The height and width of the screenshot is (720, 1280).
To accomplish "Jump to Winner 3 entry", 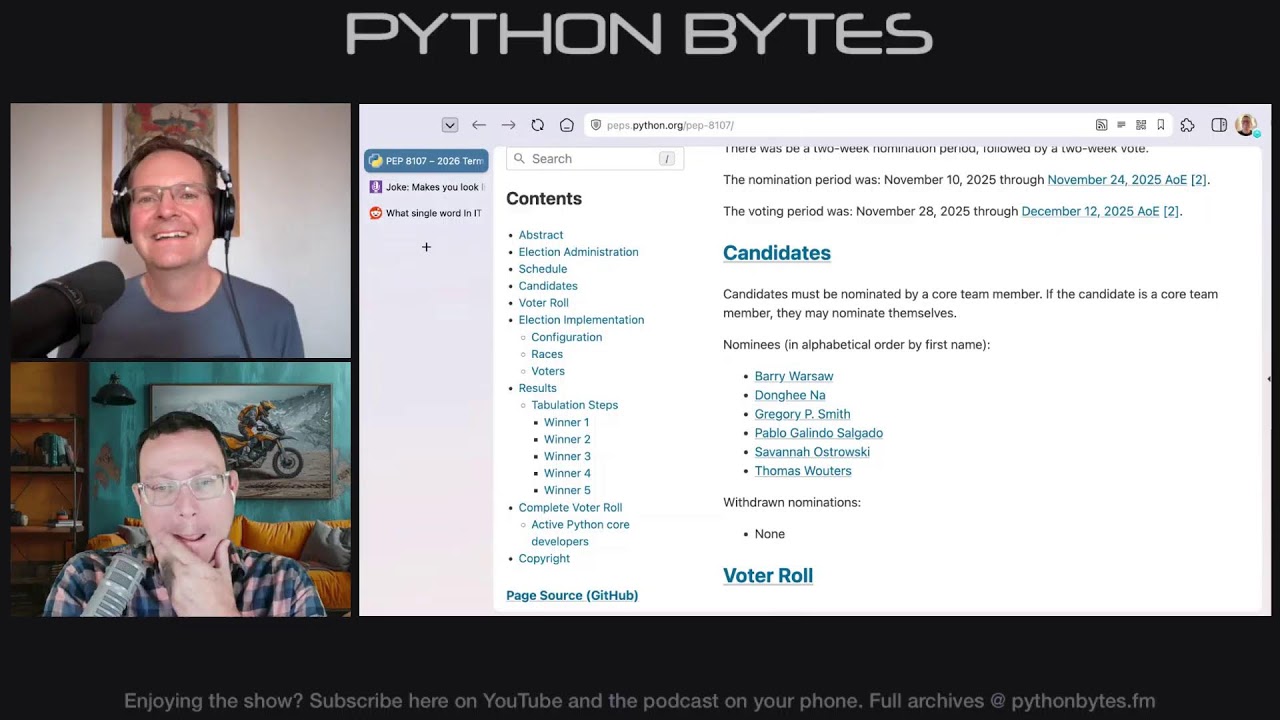I will 567,456.
